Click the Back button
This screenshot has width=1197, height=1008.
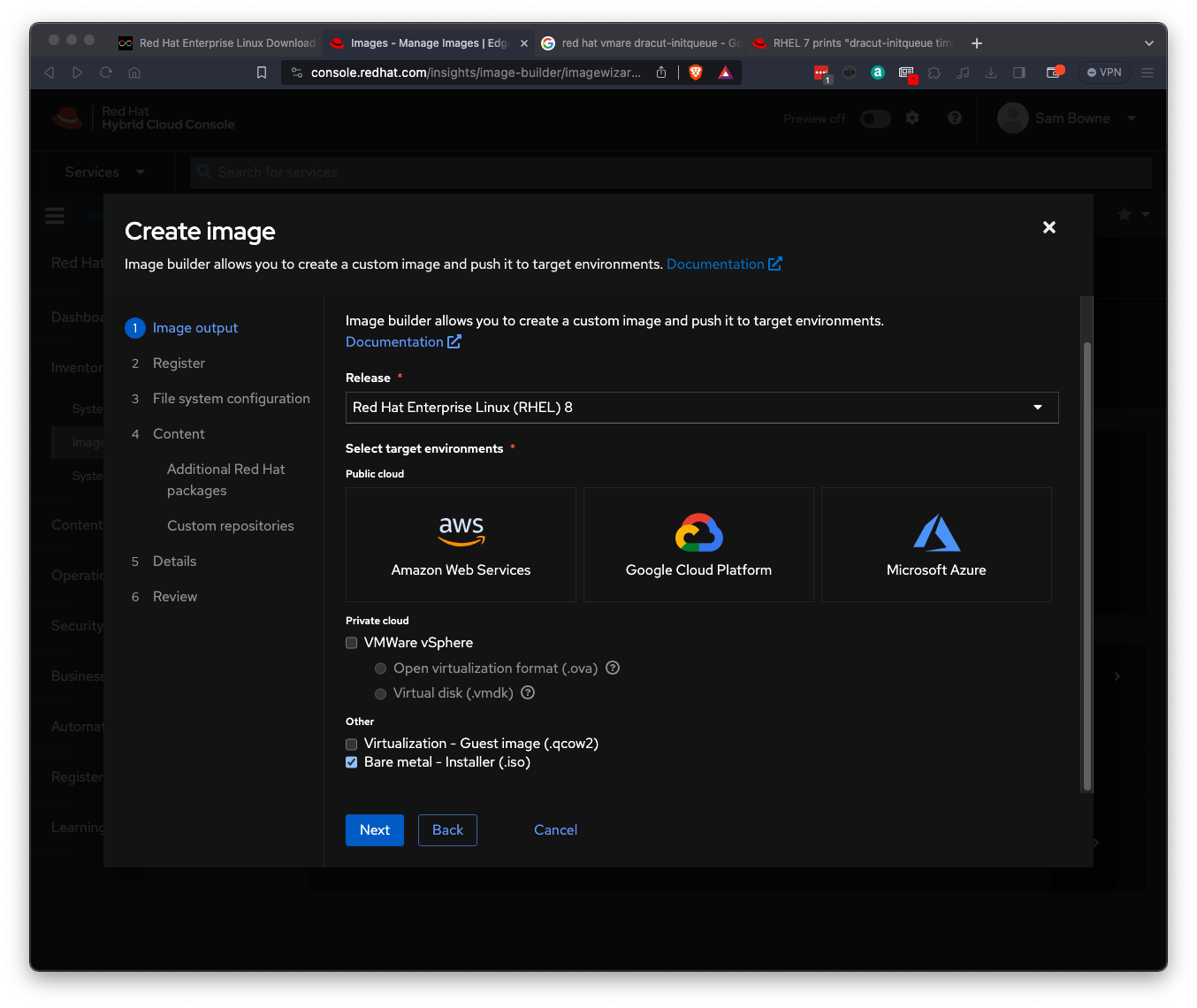tap(447, 830)
